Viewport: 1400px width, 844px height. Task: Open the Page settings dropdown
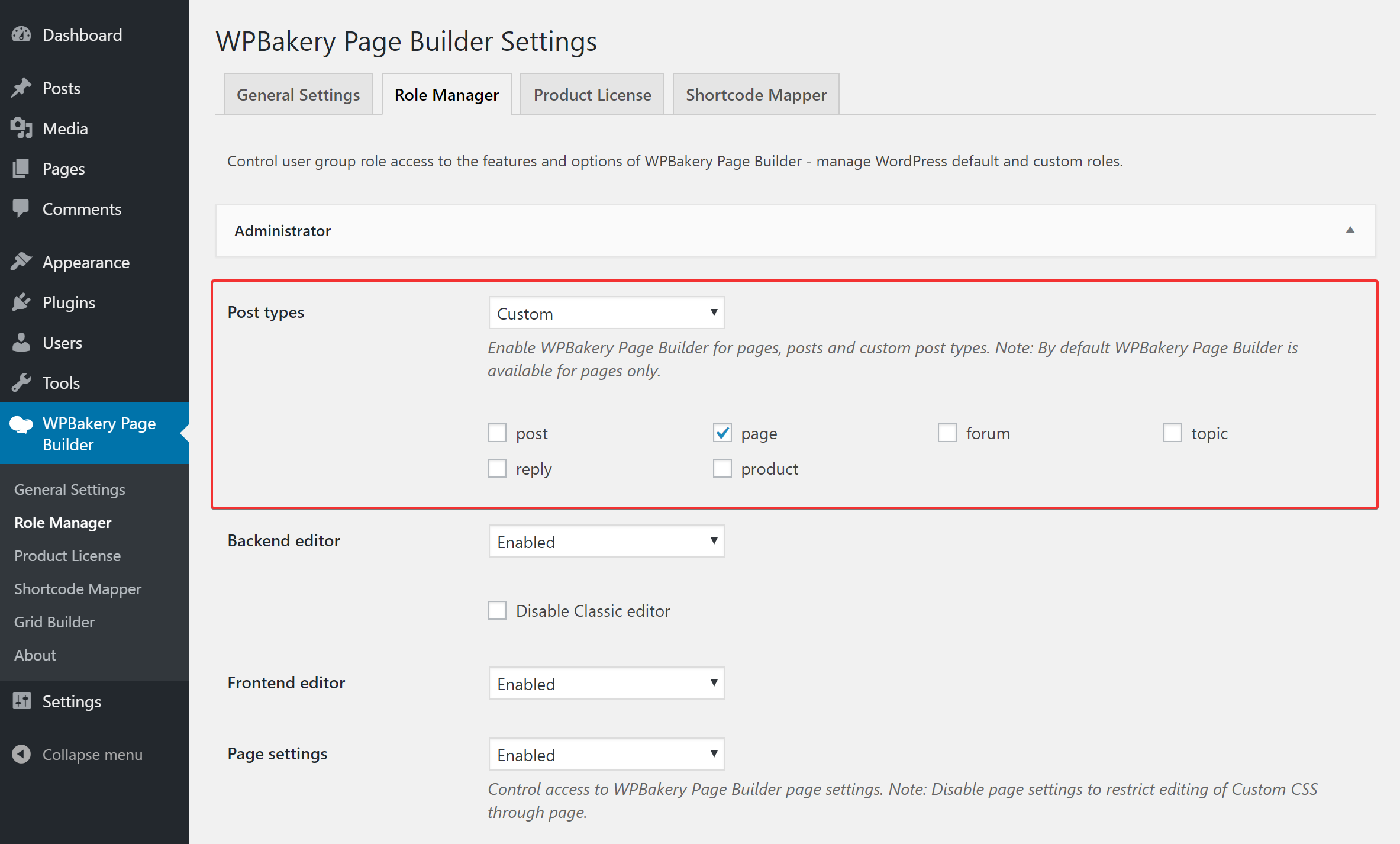click(607, 755)
